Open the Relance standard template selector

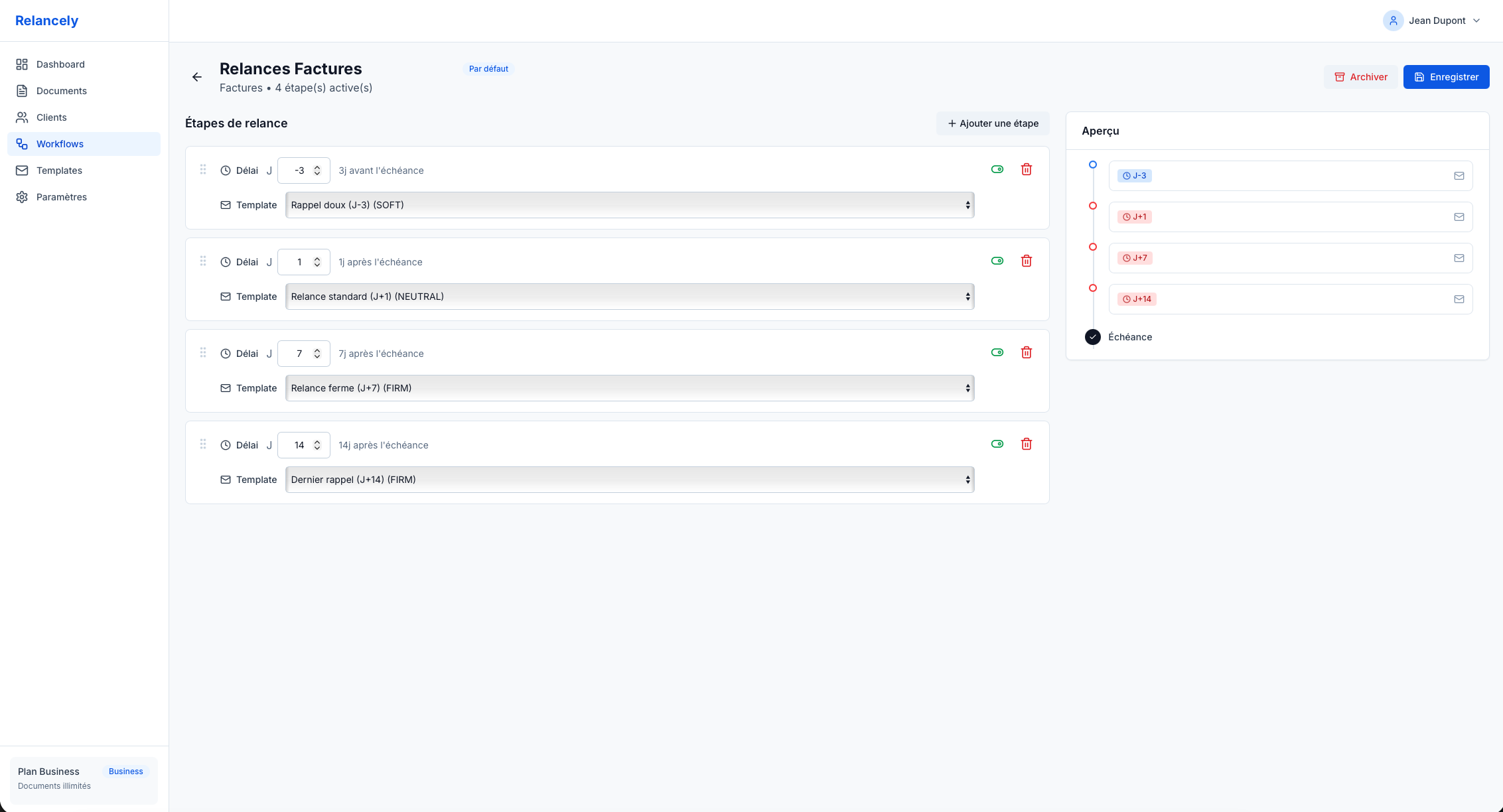[629, 296]
